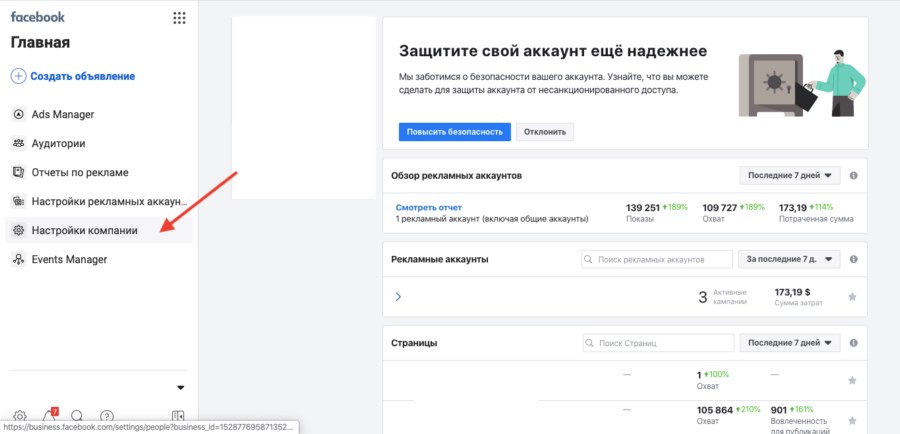Click the Настройки компании gear icon
This screenshot has width=900, height=434.
[18, 231]
